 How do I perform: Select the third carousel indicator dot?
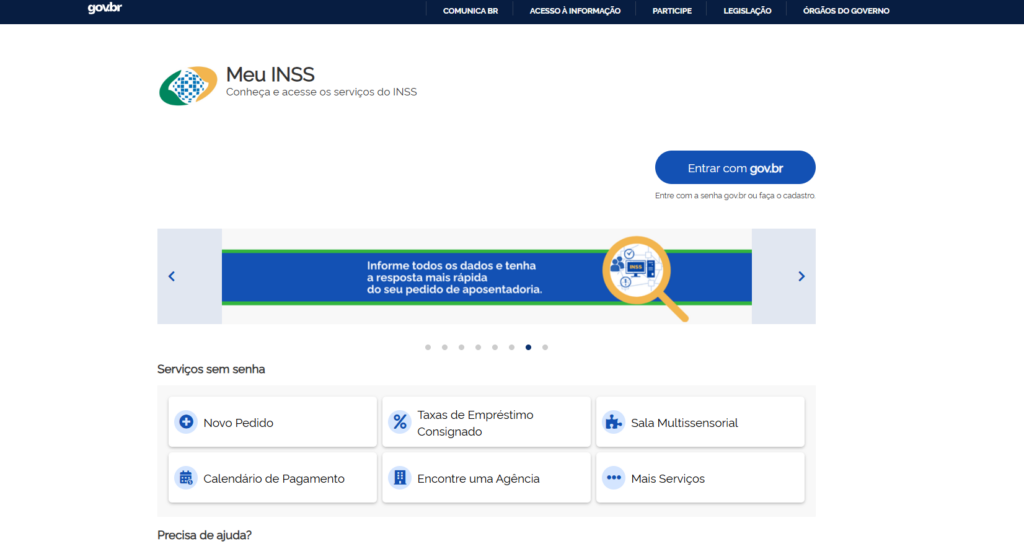click(461, 347)
